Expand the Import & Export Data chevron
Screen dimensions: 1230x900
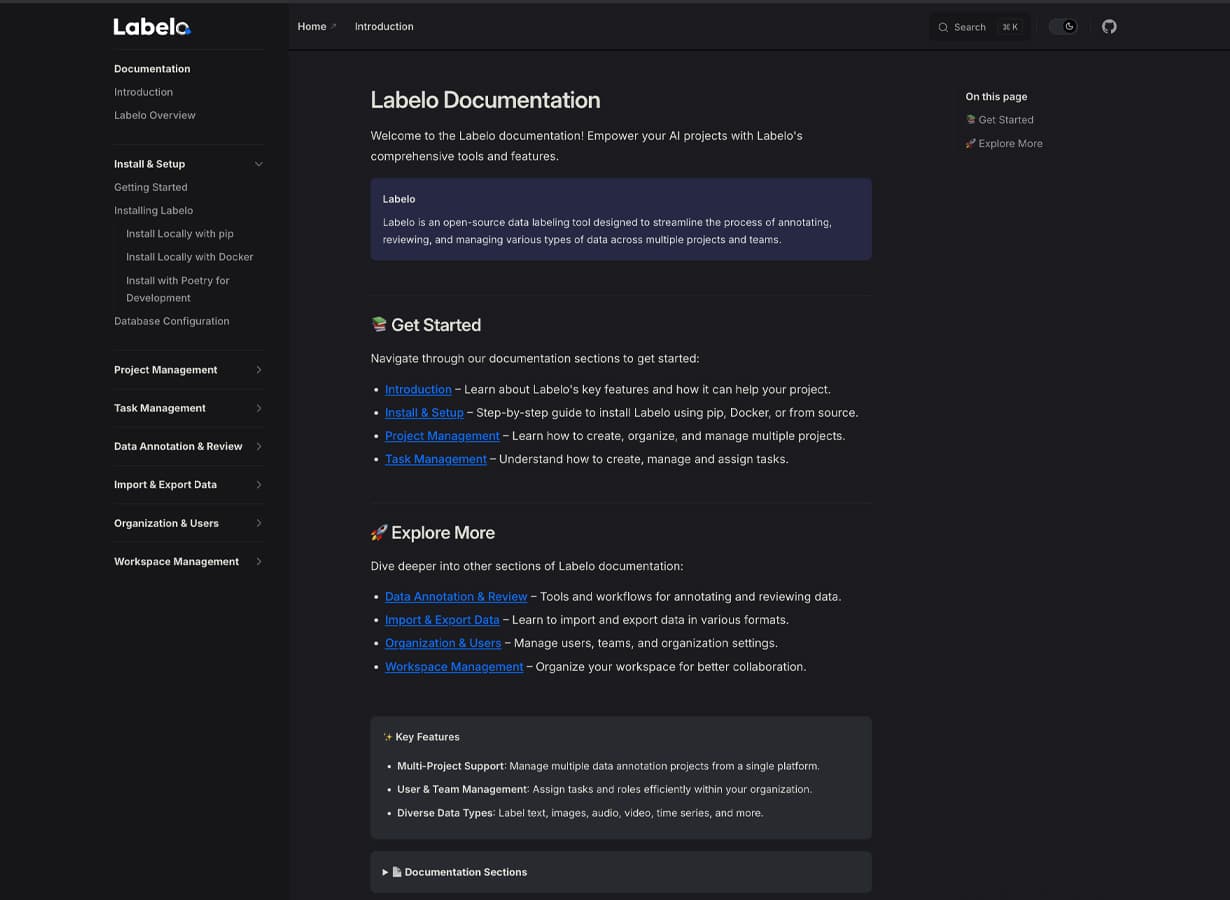[259, 485]
